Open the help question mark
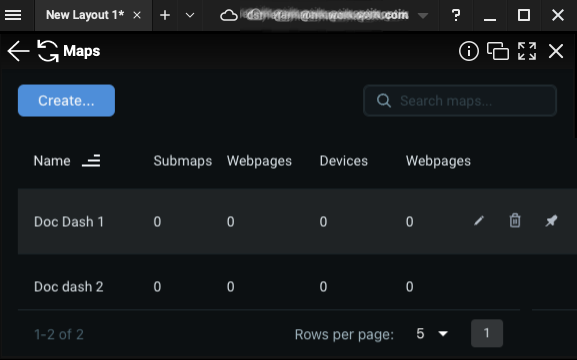577x360 pixels. pos(456,15)
